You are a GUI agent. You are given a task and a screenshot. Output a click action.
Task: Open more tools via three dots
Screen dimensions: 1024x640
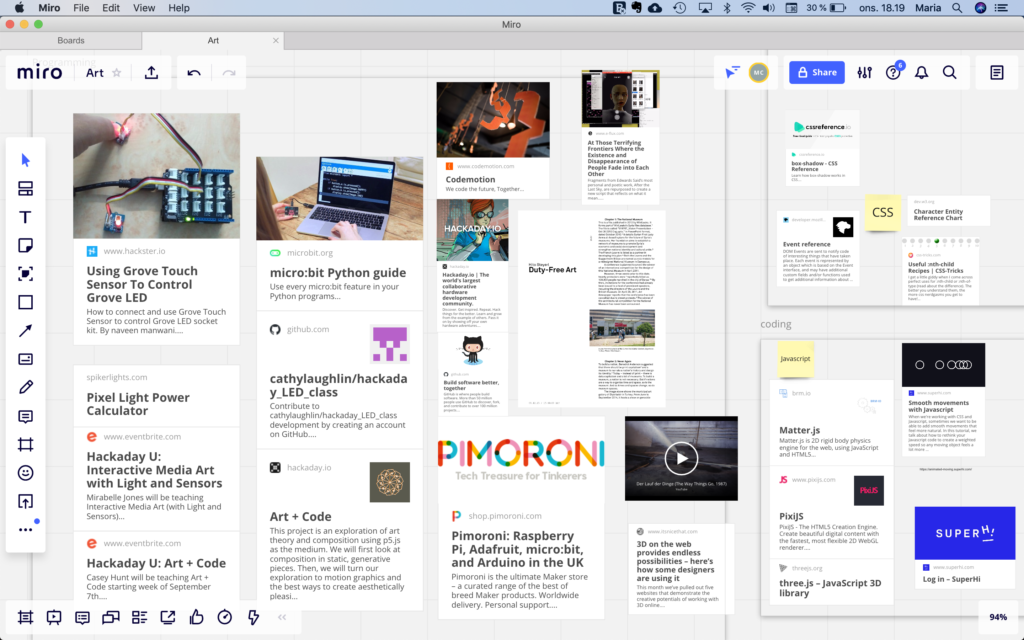25,530
